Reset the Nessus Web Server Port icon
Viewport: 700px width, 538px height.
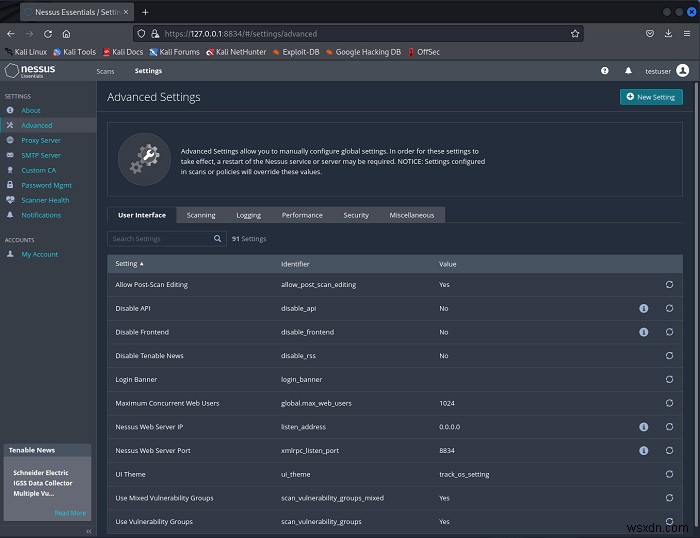click(669, 450)
